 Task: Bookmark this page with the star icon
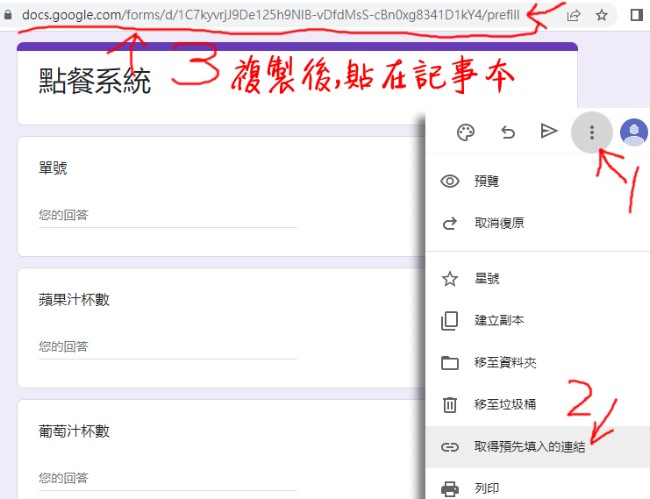pyautogui.click(x=601, y=15)
